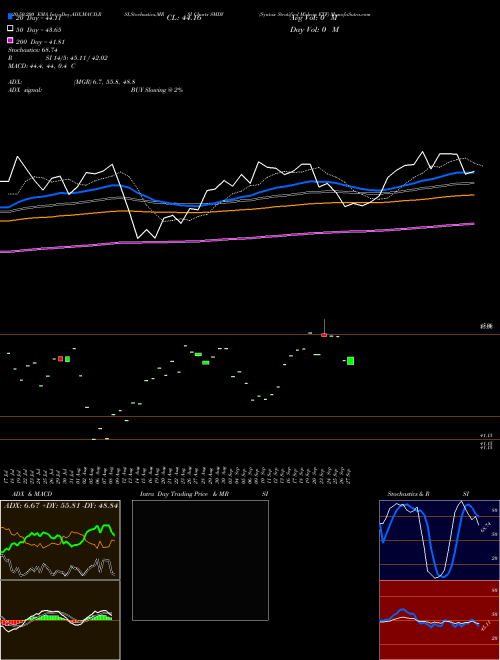This screenshot has width=500, height=660.
Task: Click the large green candle at right end
Action: tap(350, 361)
